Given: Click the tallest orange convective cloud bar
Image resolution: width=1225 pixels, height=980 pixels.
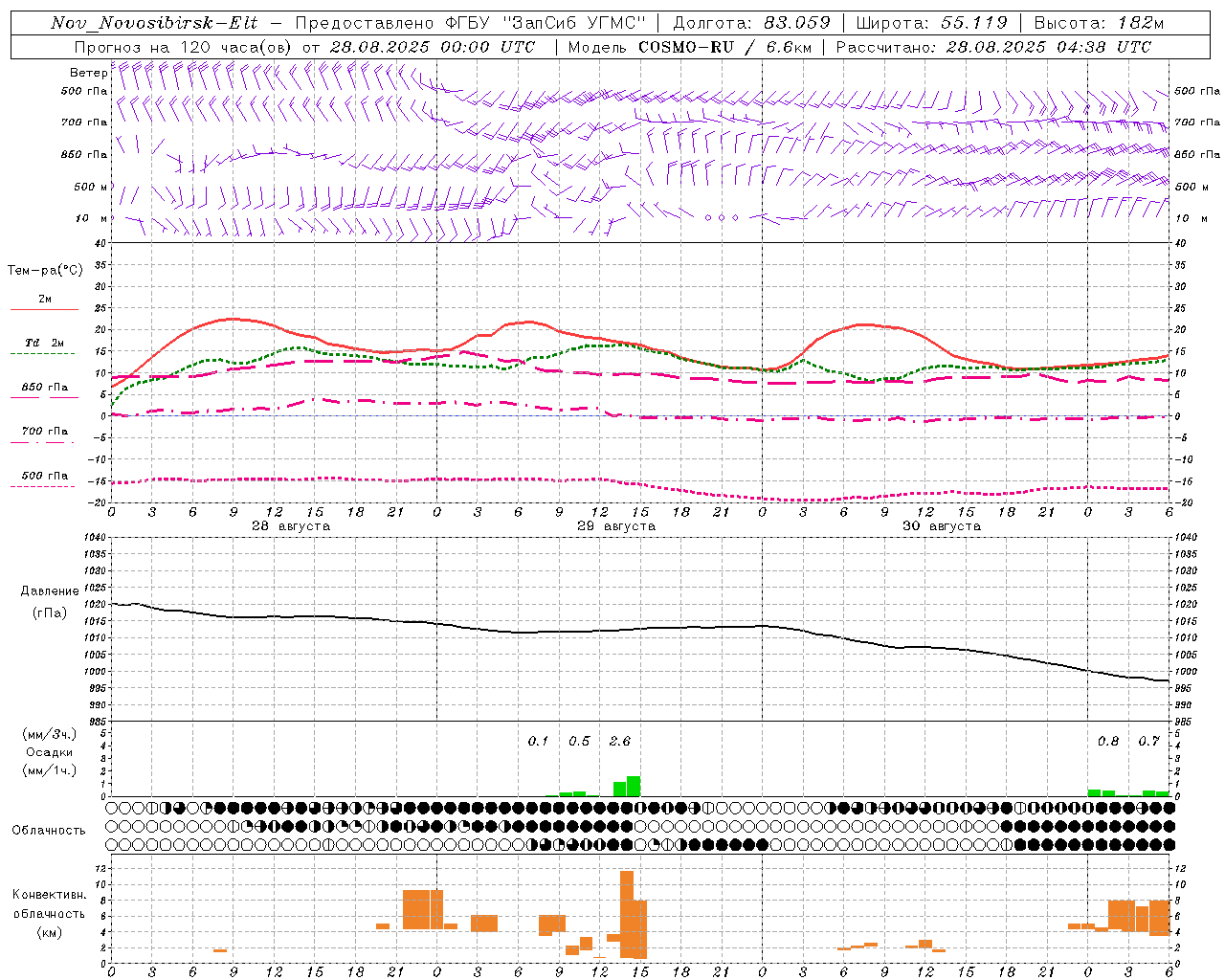Looking at the screenshot, I should coord(627,914).
